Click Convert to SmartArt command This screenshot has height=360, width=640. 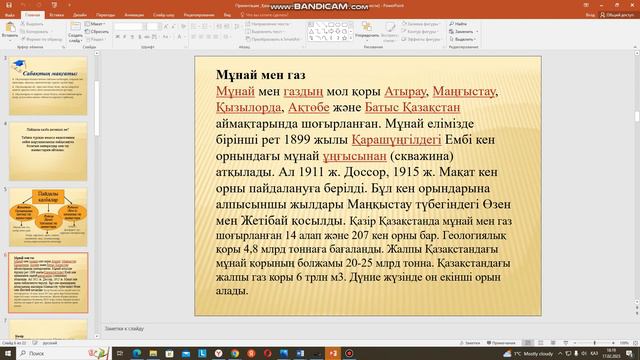tap(273, 39)
